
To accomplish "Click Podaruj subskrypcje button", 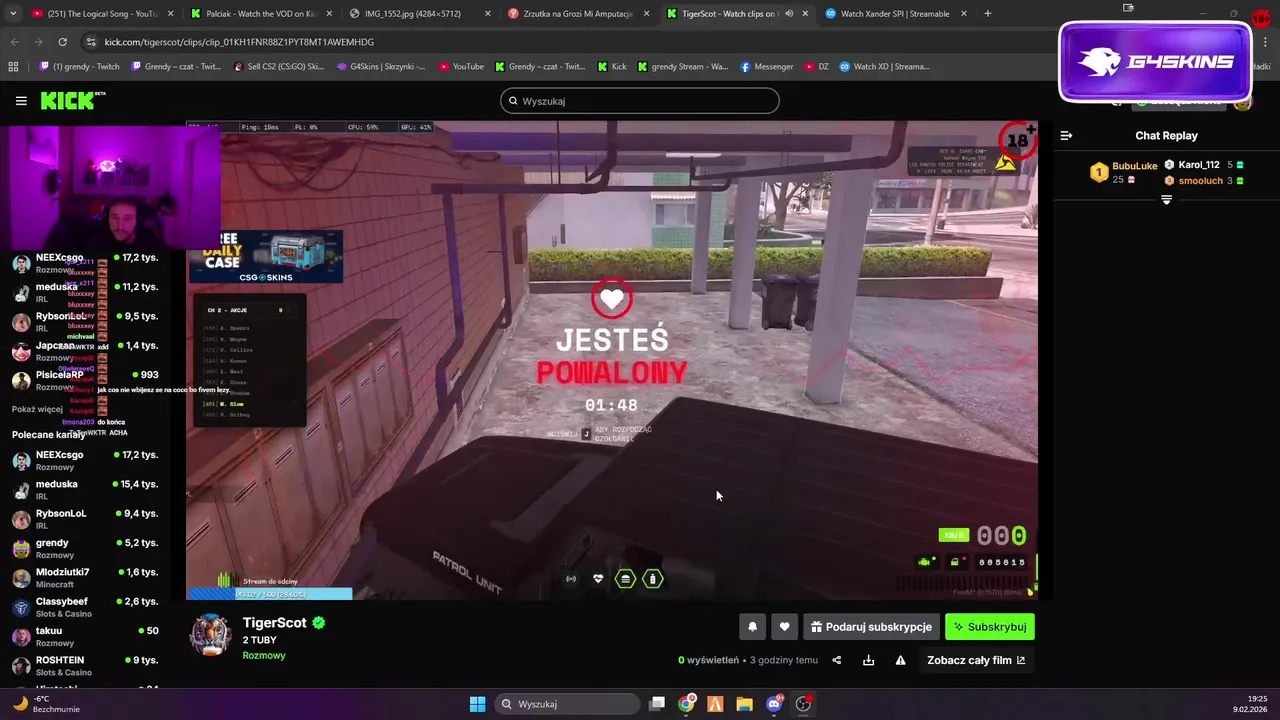I will 872,627.
